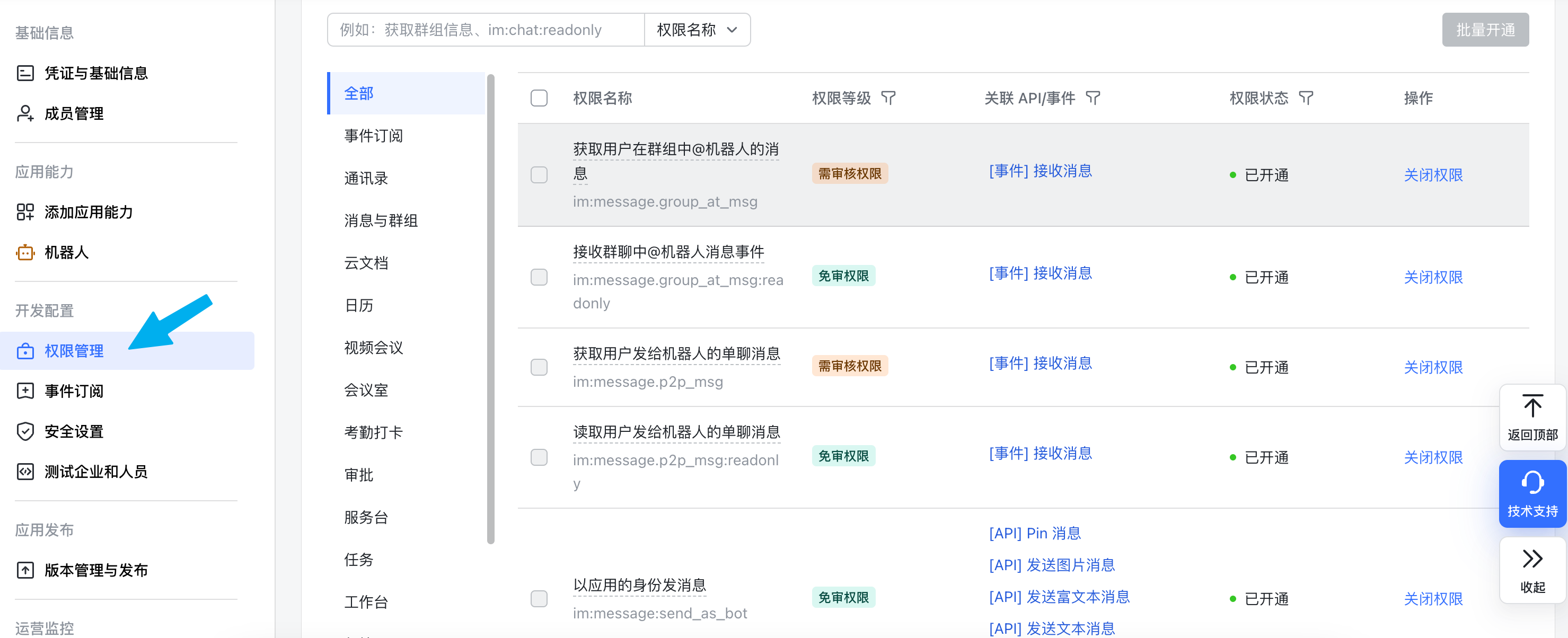Open 安全设置 via its shield icon
Image resolution: width=1568 pixels, height=638 pixels.
[25, 431]
